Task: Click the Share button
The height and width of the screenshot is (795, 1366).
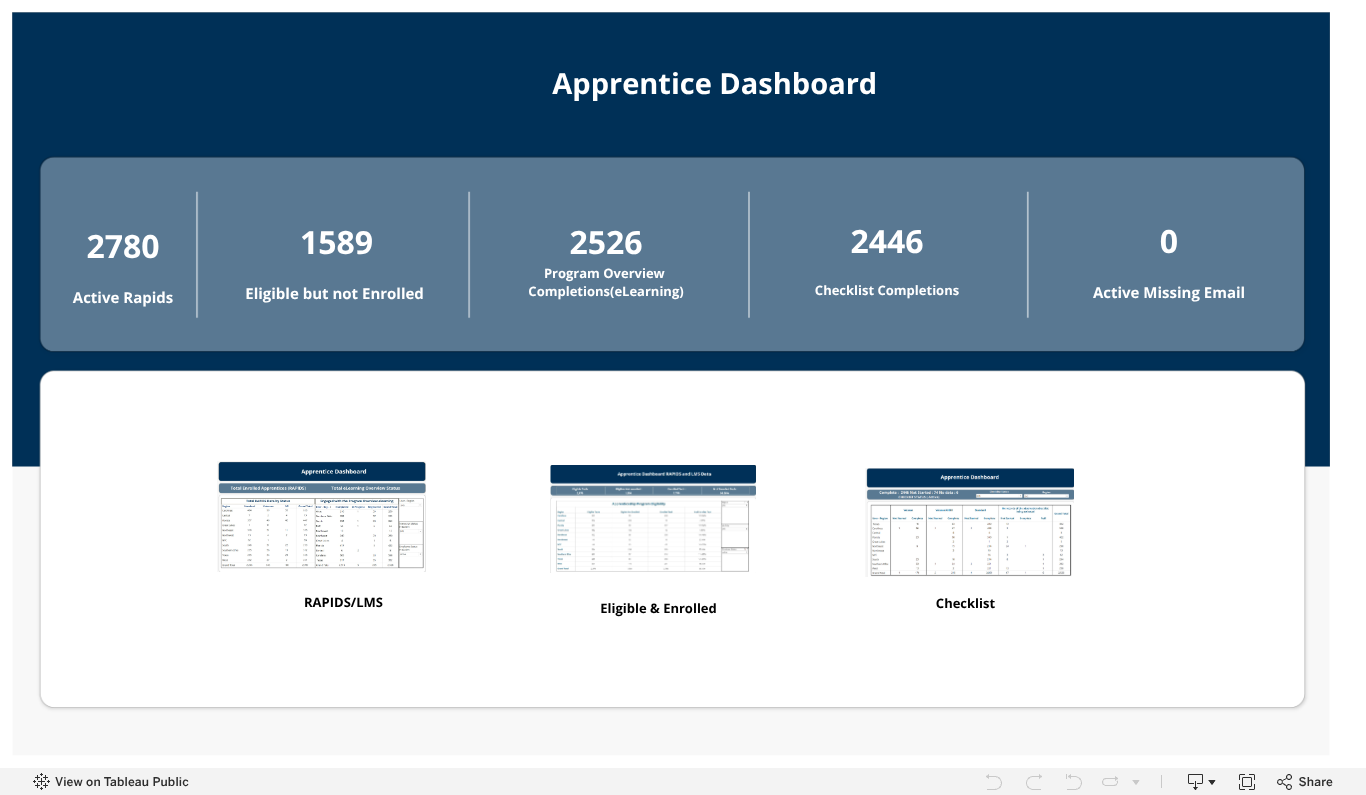Action: (1305, 782)
